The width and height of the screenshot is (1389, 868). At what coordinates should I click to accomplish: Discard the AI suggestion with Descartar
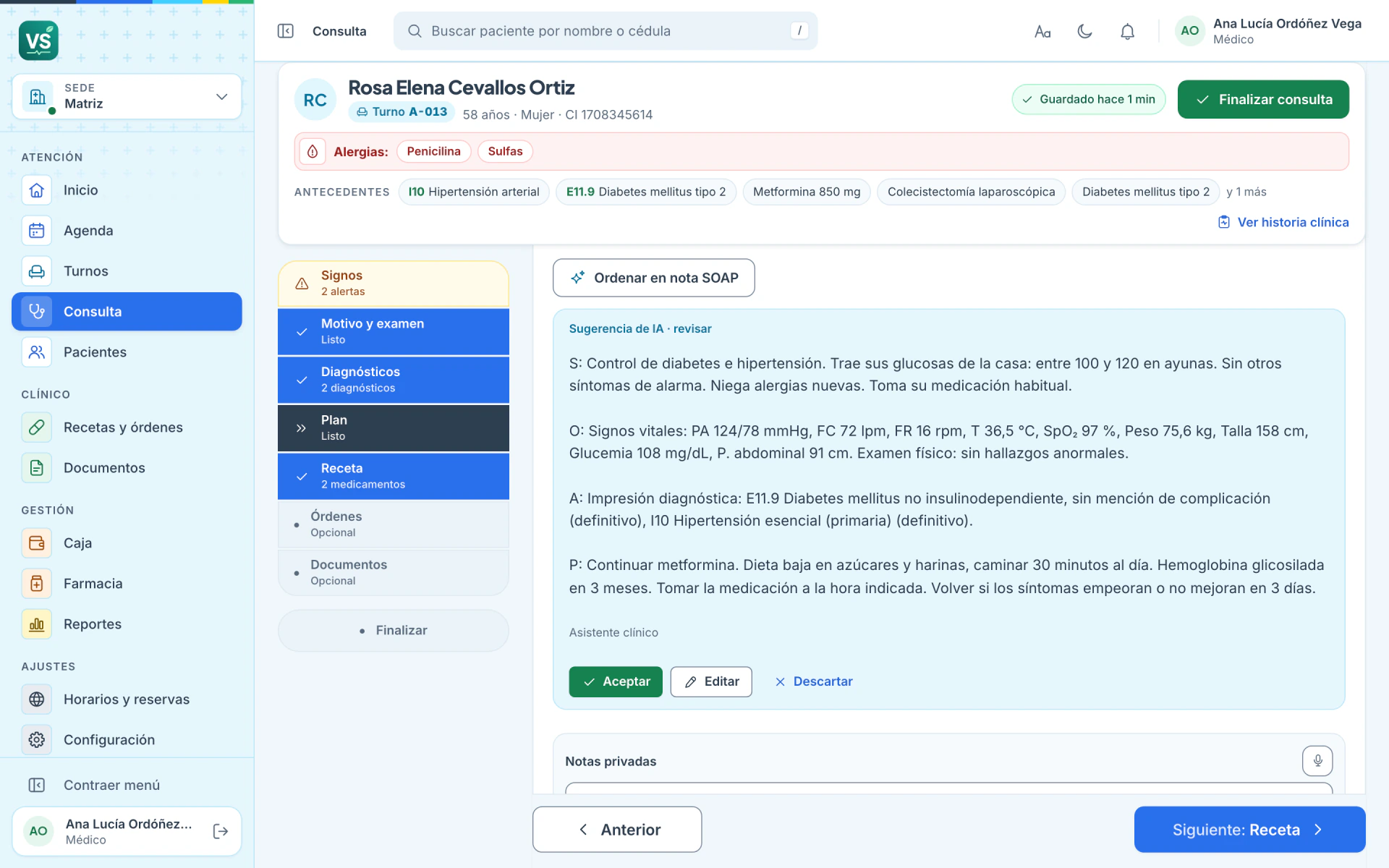tap(814, 681)
